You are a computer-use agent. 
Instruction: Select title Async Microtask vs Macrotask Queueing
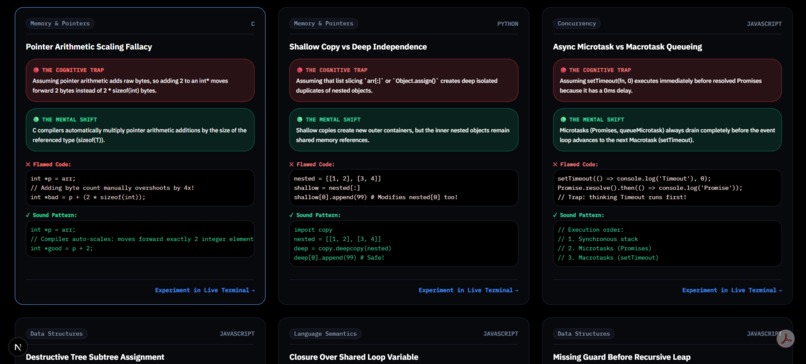click(x=628, y=47)
